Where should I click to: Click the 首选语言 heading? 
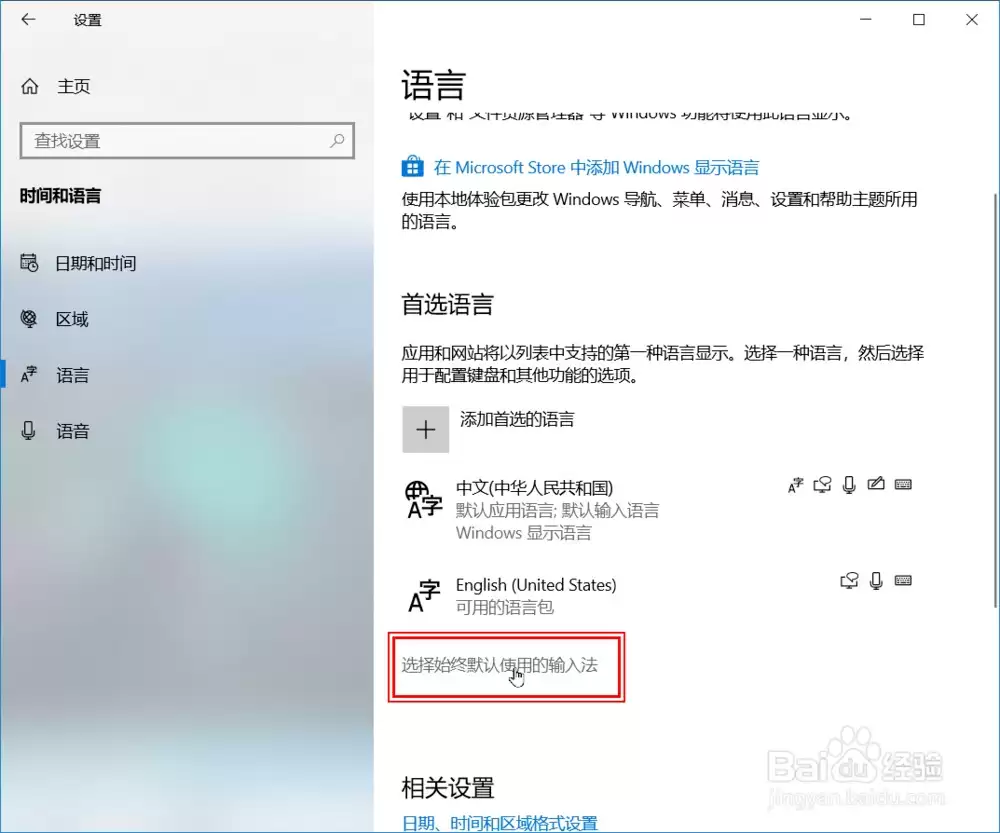448,304
